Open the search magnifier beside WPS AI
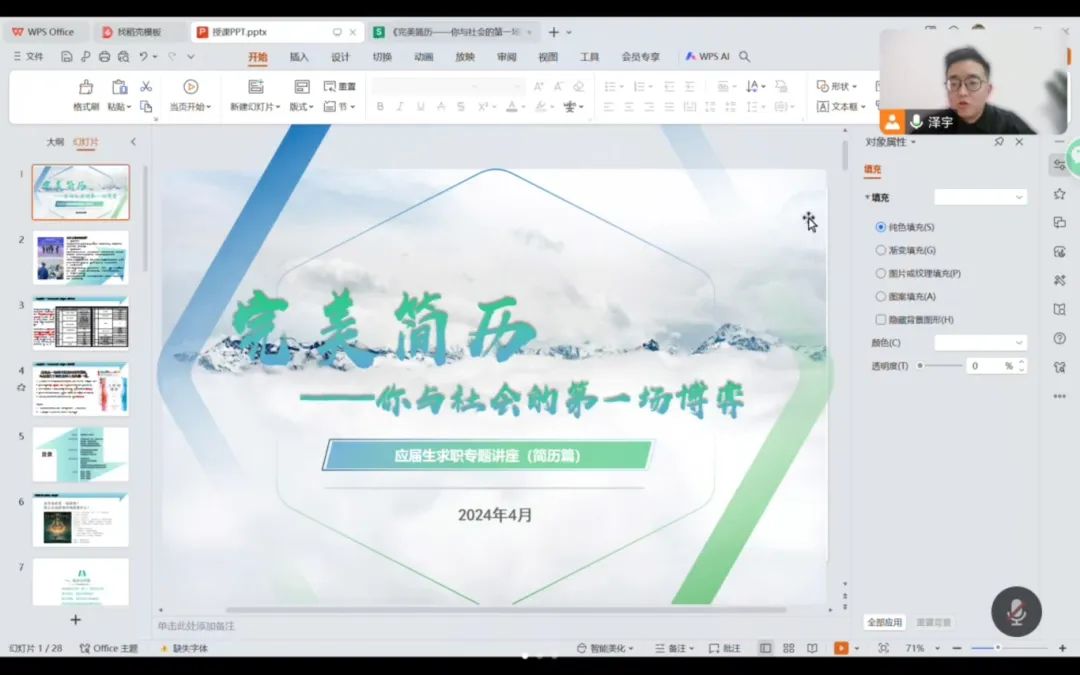Screen dimensions: 1080x675 [744, 57]
